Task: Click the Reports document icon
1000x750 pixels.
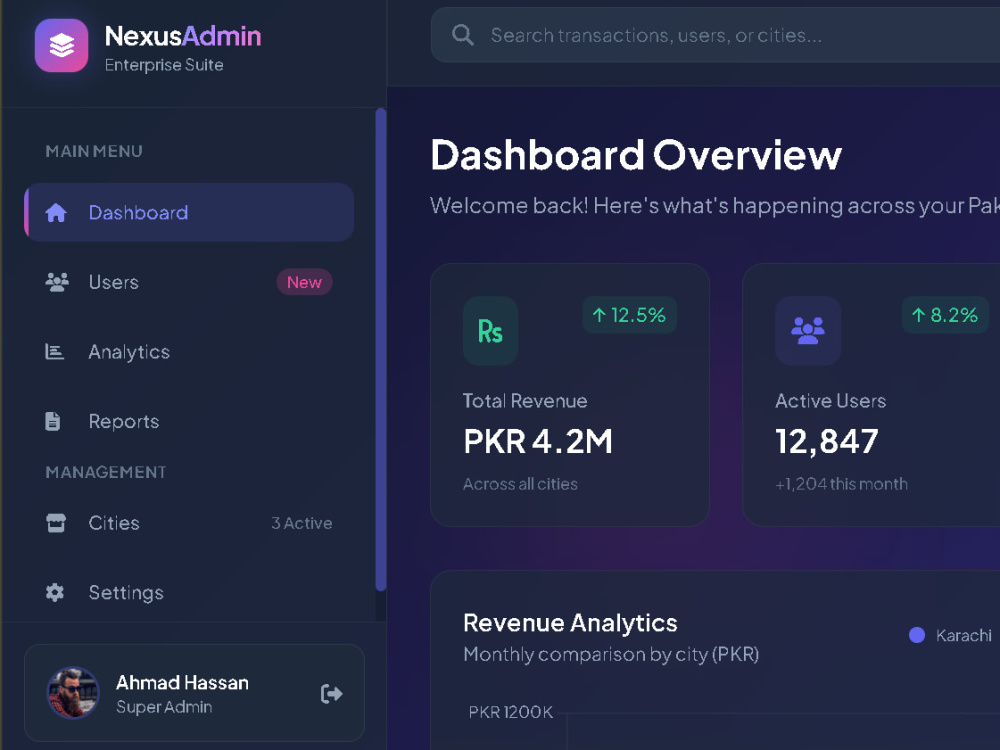Action: coord(53,421)
